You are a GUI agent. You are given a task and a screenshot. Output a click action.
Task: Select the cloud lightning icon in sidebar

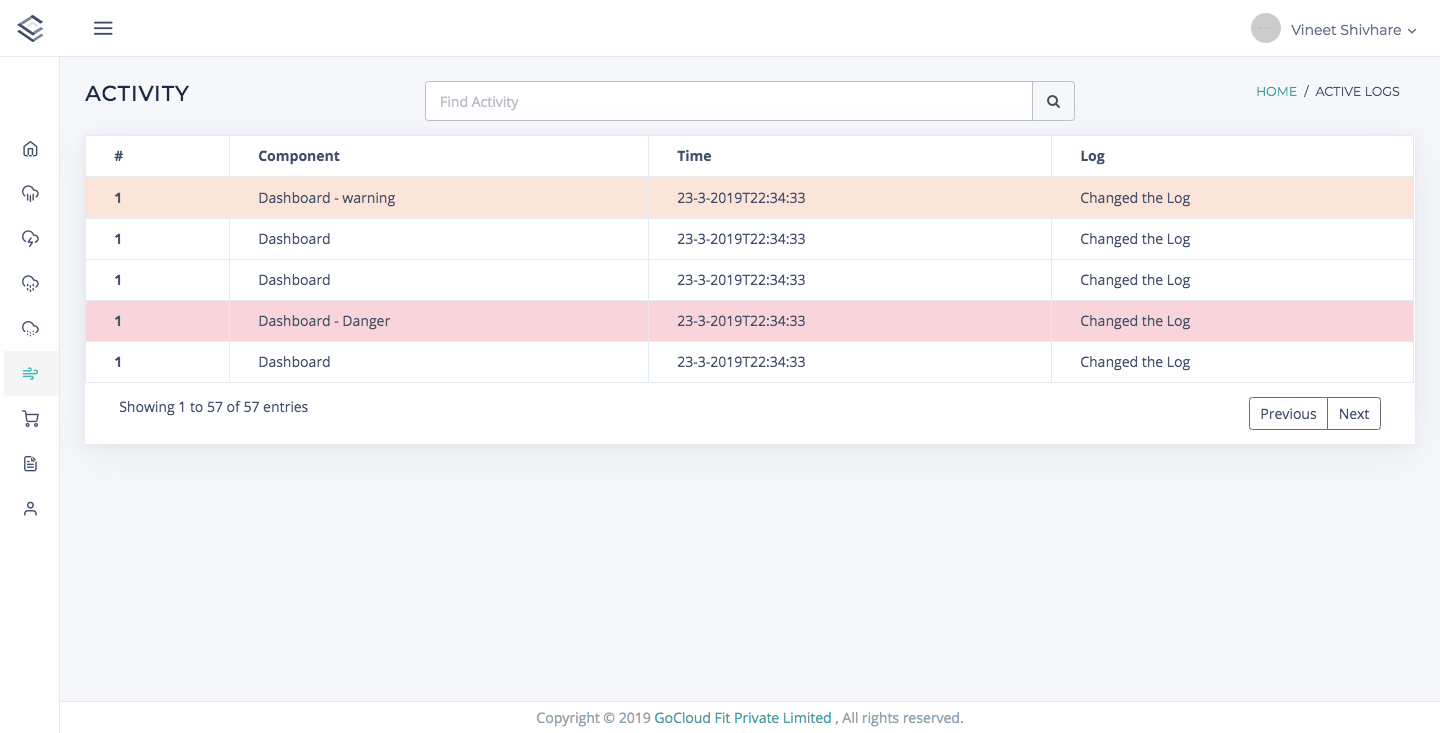coord(30,238)
